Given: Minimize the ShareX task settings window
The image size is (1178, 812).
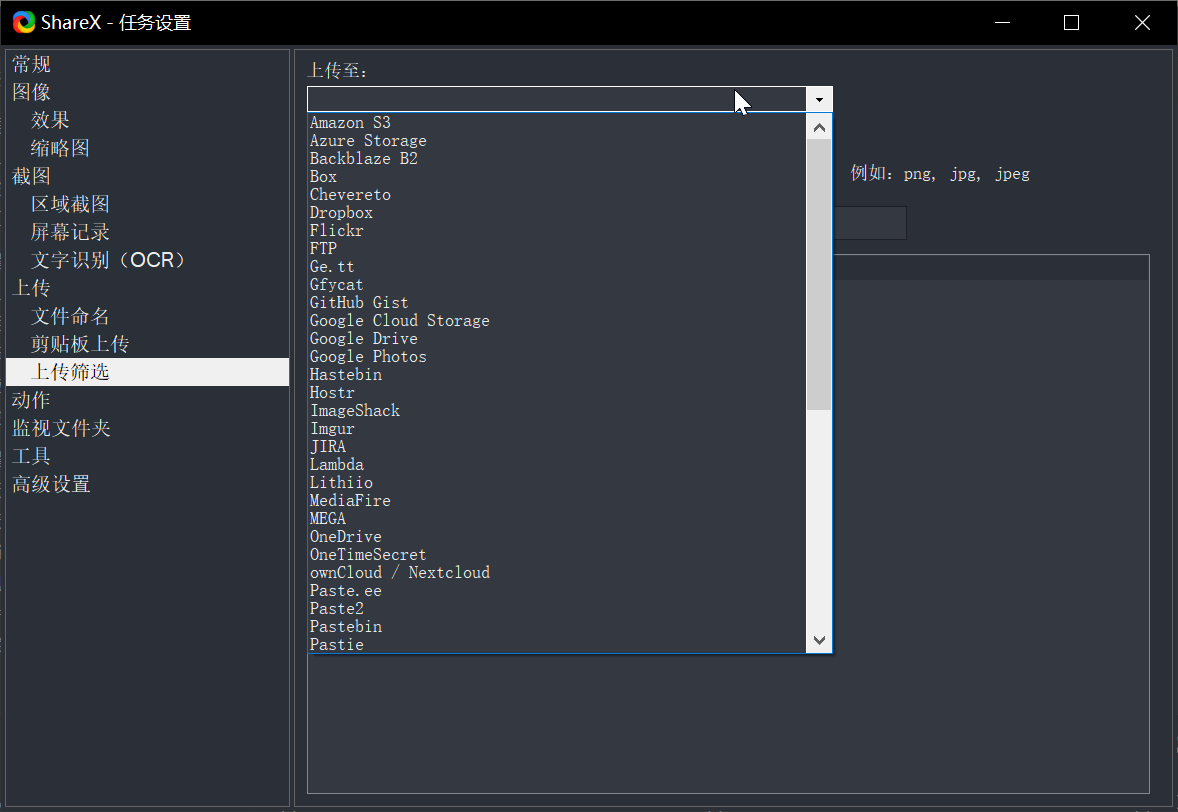Looking at the screenshot, I should [1002, 23].
